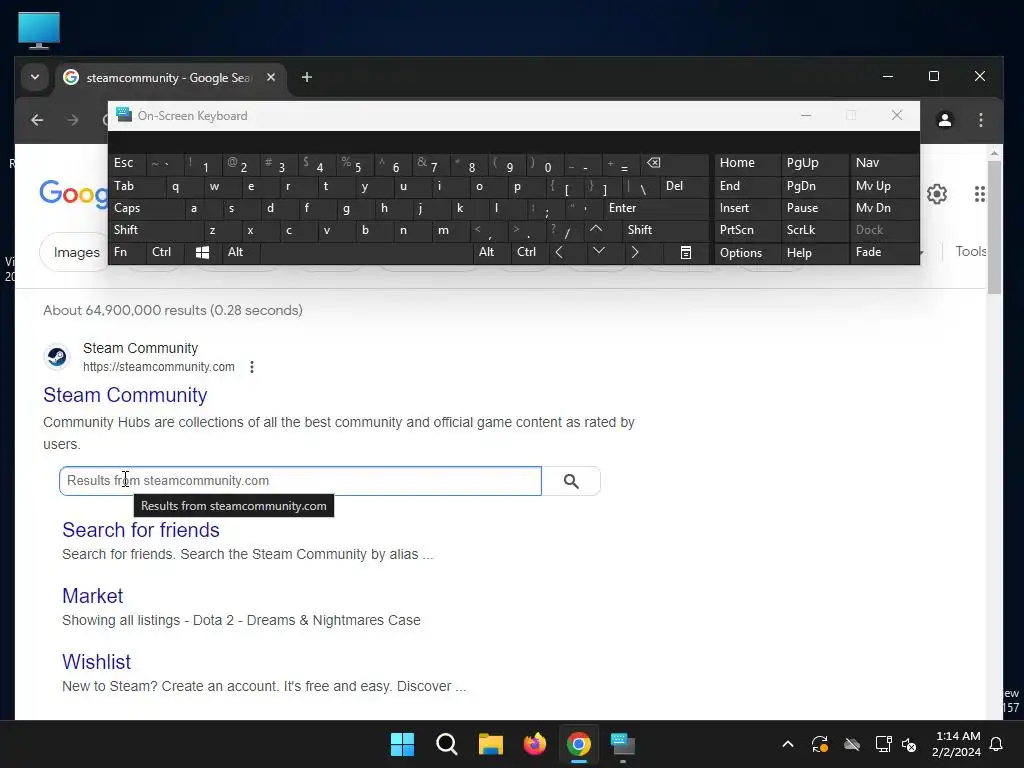Click the Home key on keyboard
This screenshot has width=1024, height=768.
(x=748, y=163)
